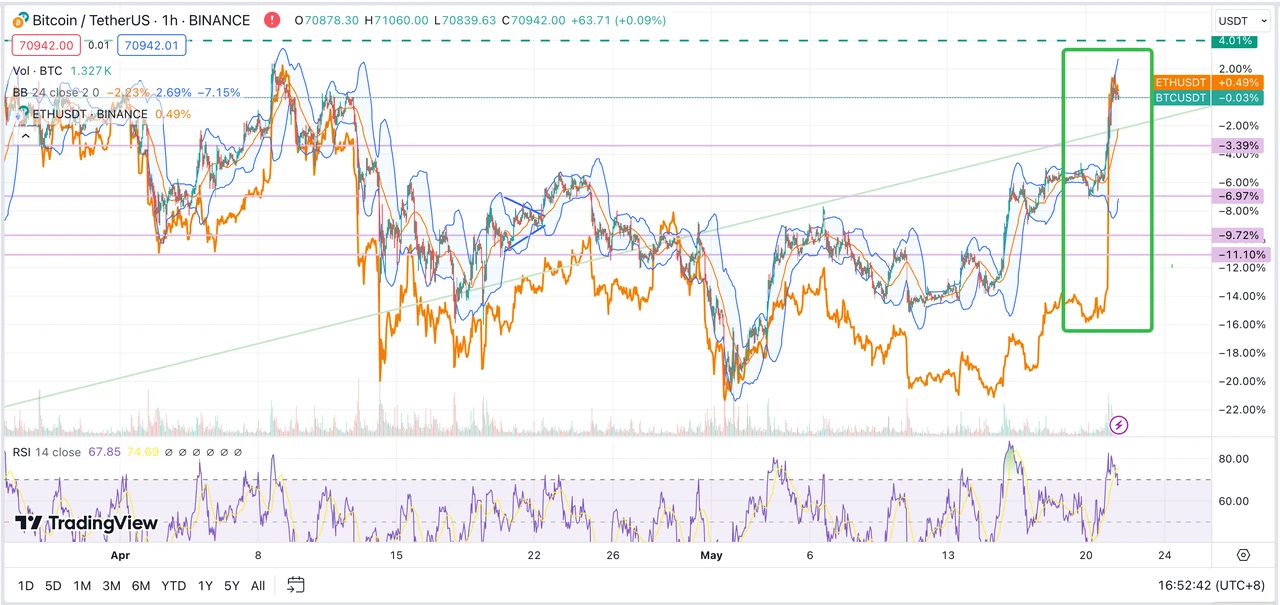Click the ETHUSDT orange price scale label

[1181, 82]
